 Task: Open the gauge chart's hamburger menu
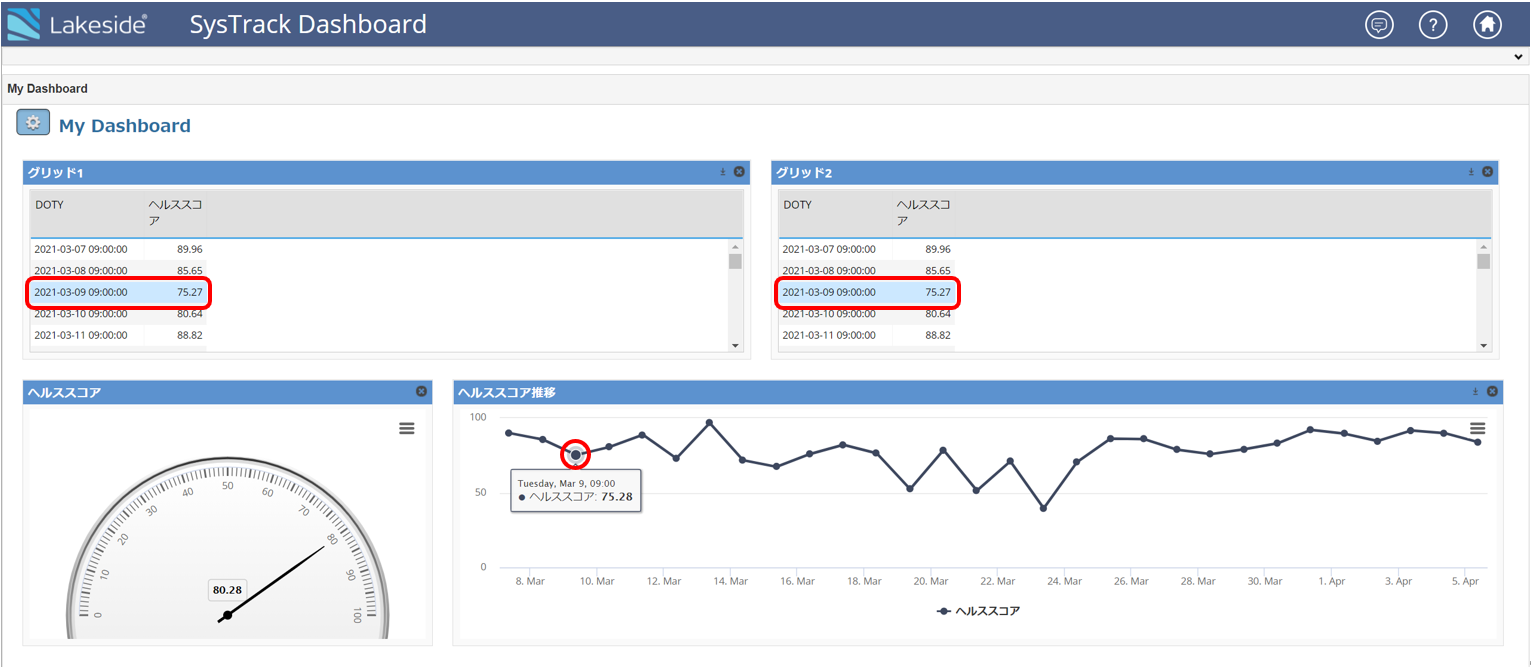(x=406, y=428)
